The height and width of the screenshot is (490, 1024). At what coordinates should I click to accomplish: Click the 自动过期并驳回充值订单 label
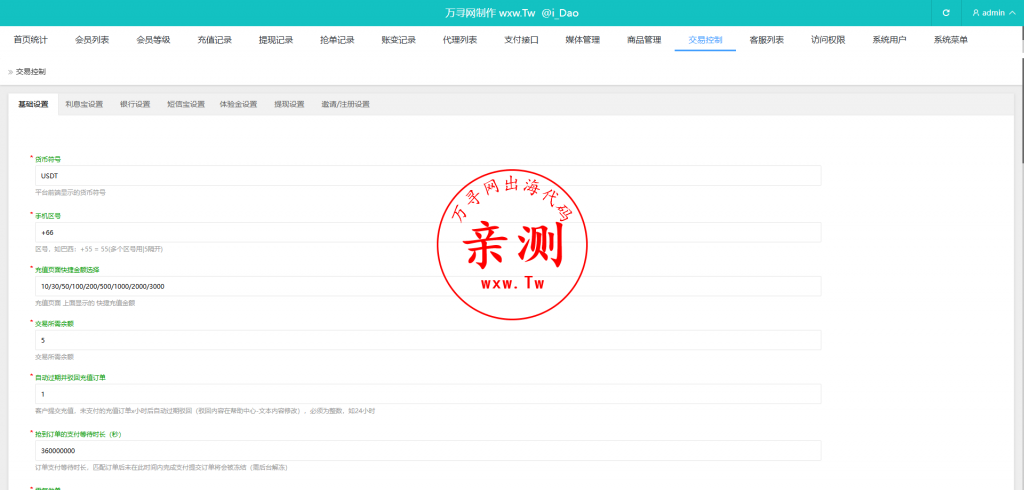70,377
